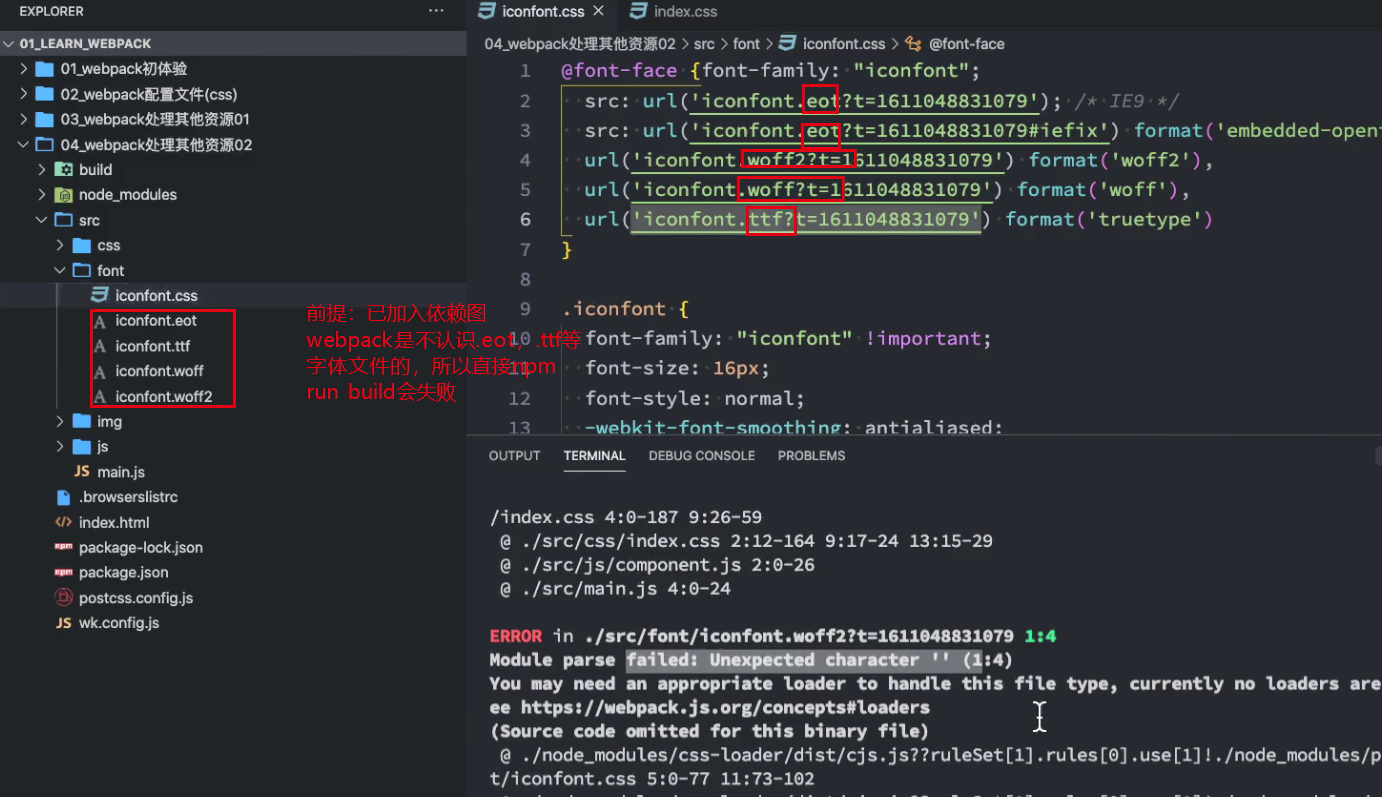The height and width of the screenshot is (797, 1382).
Task: Expand the 02_webpack配置文件(css) folder chevron
Action: tap(24, 94)
